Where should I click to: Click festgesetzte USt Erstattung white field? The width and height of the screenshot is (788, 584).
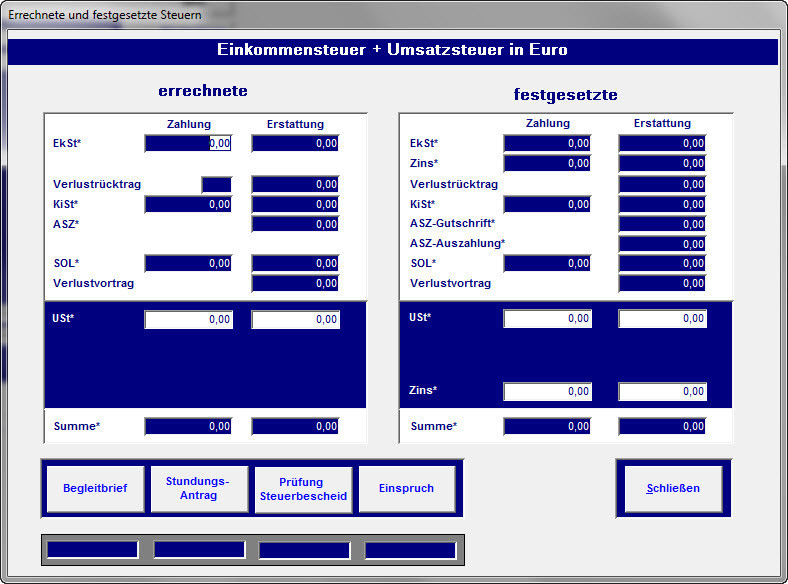tap(663, 319)
